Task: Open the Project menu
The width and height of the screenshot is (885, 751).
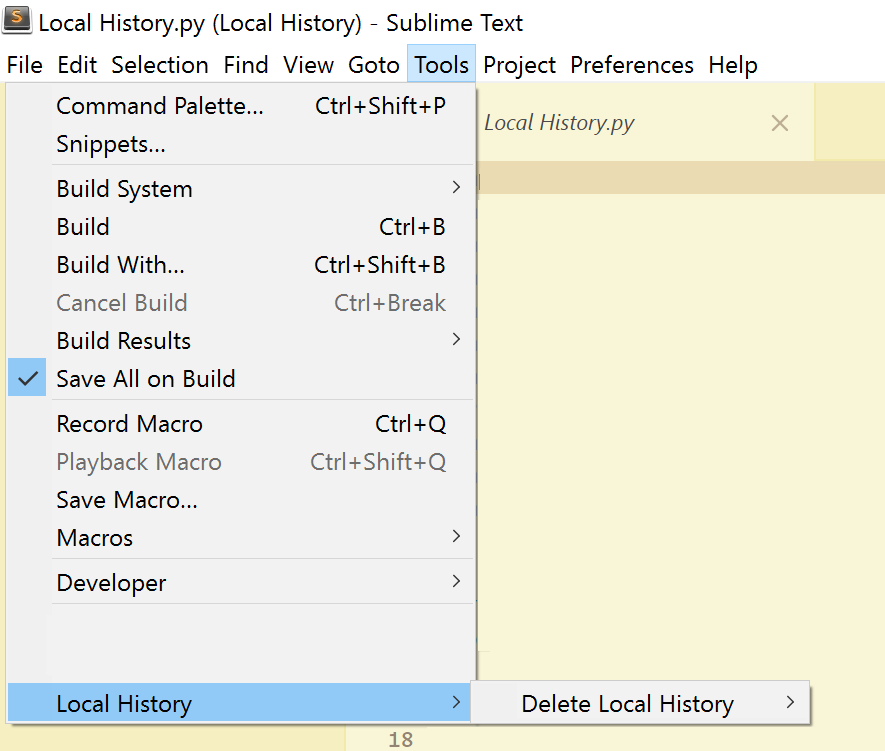Action: coord(519,65)
